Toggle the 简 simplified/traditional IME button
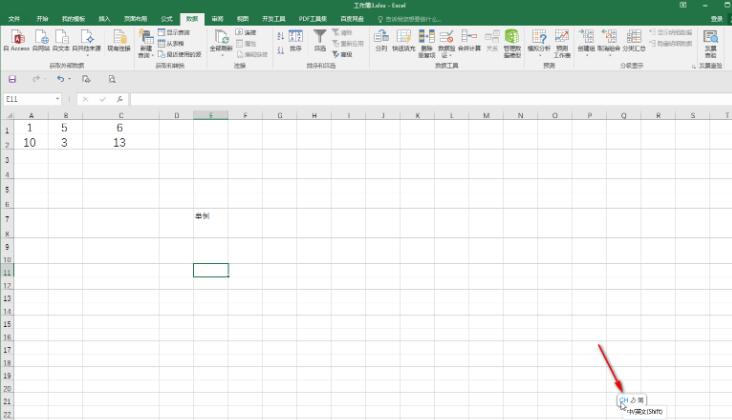The width and height of the screenshot is (732, 420). pos(640,400)
